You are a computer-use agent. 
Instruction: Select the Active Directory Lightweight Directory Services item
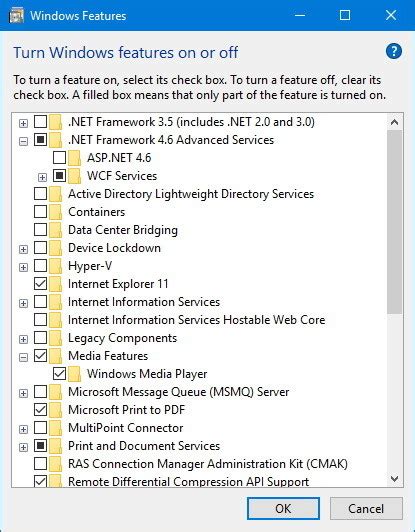tap(191, 194)
